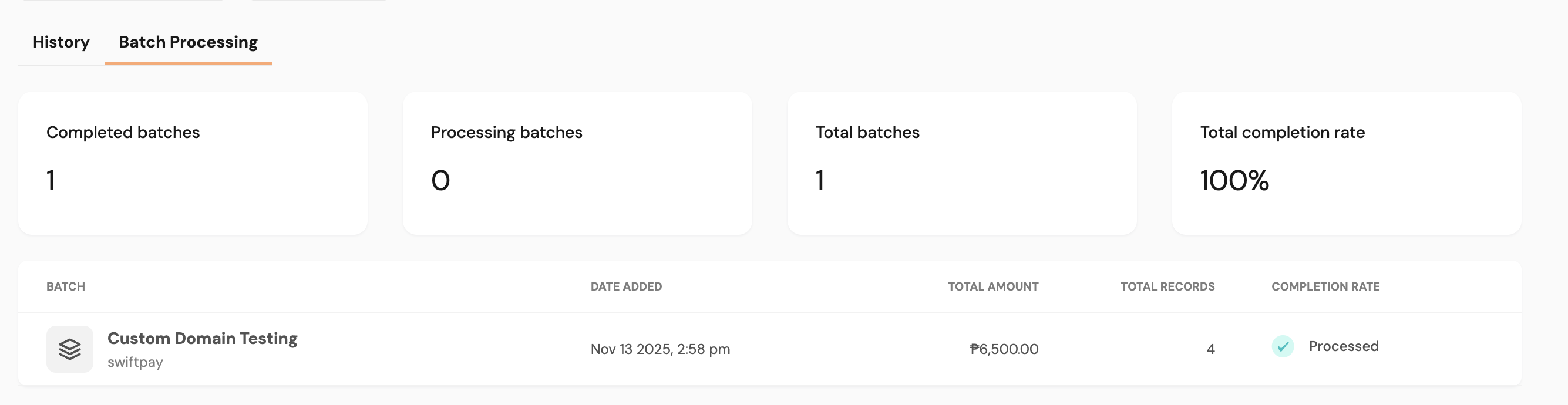The height and width of the screenshot is (405, 1568).
Task: Click the batch layers stack icon
Action: pyautogui.click(x=70, y=349)
